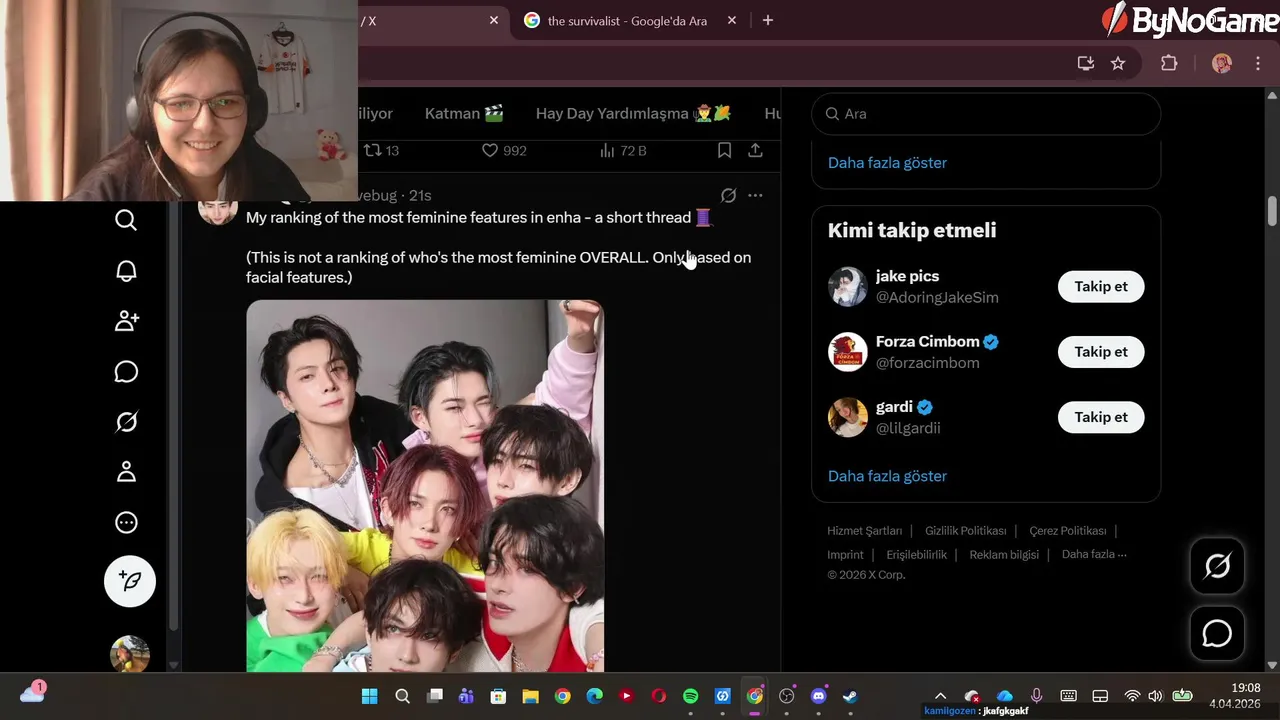The width and height of the screenshot is (1280, 720).
Task: Click the share icon of the upper post
Action: pyautogui.click(x=755, y=150)
